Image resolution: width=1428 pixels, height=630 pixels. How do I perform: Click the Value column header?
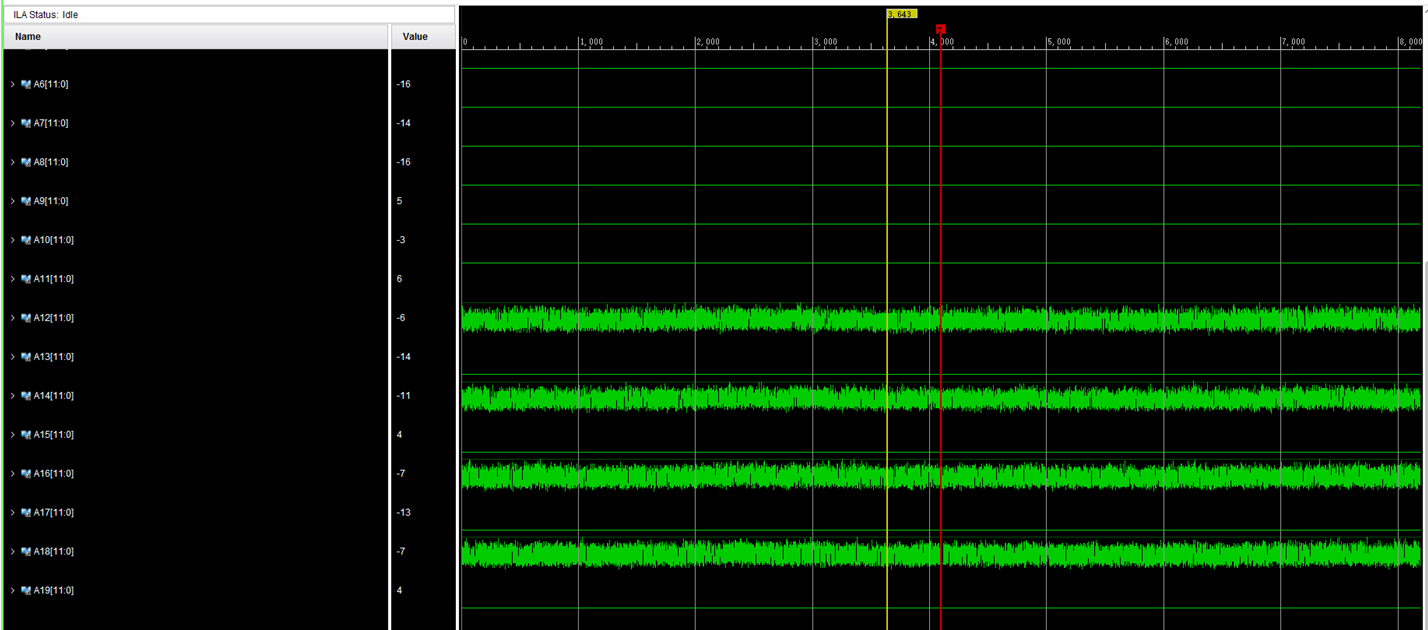423,37
